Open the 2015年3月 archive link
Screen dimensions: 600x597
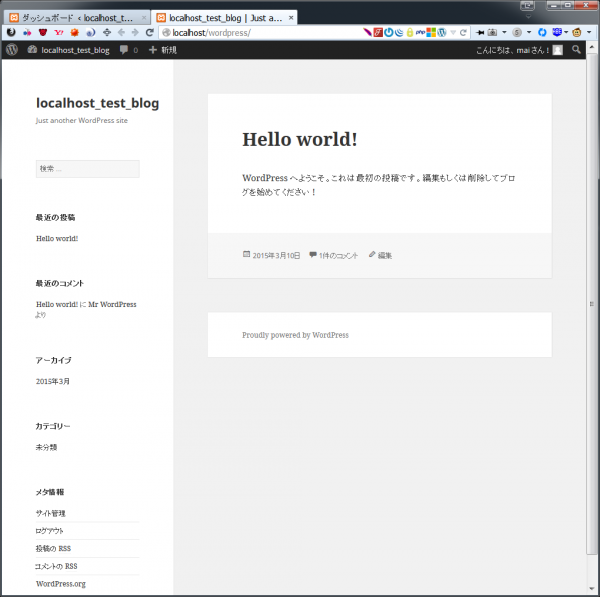click(x=53, y=381)
